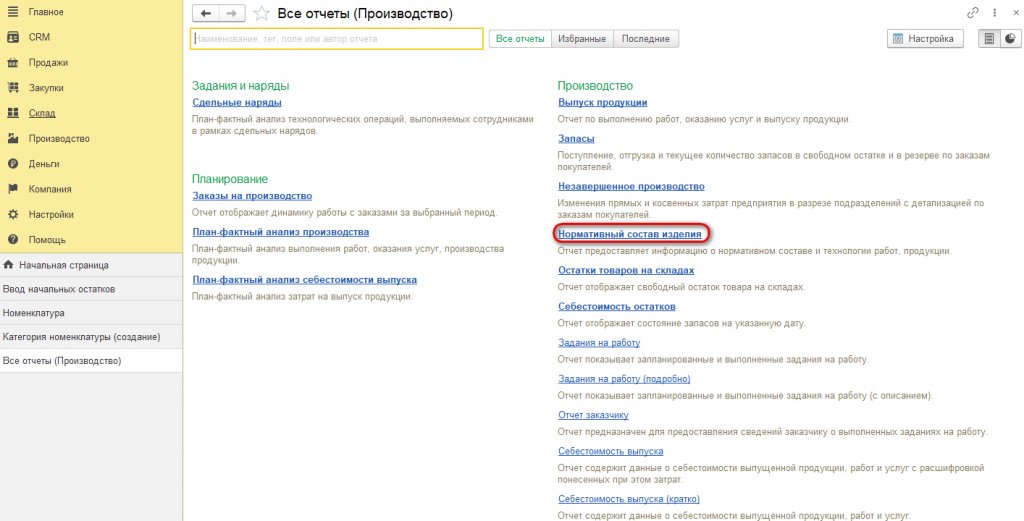1024x521 pixels.
Task: Open Незавершенное производство report
Action: pos(632,186)
